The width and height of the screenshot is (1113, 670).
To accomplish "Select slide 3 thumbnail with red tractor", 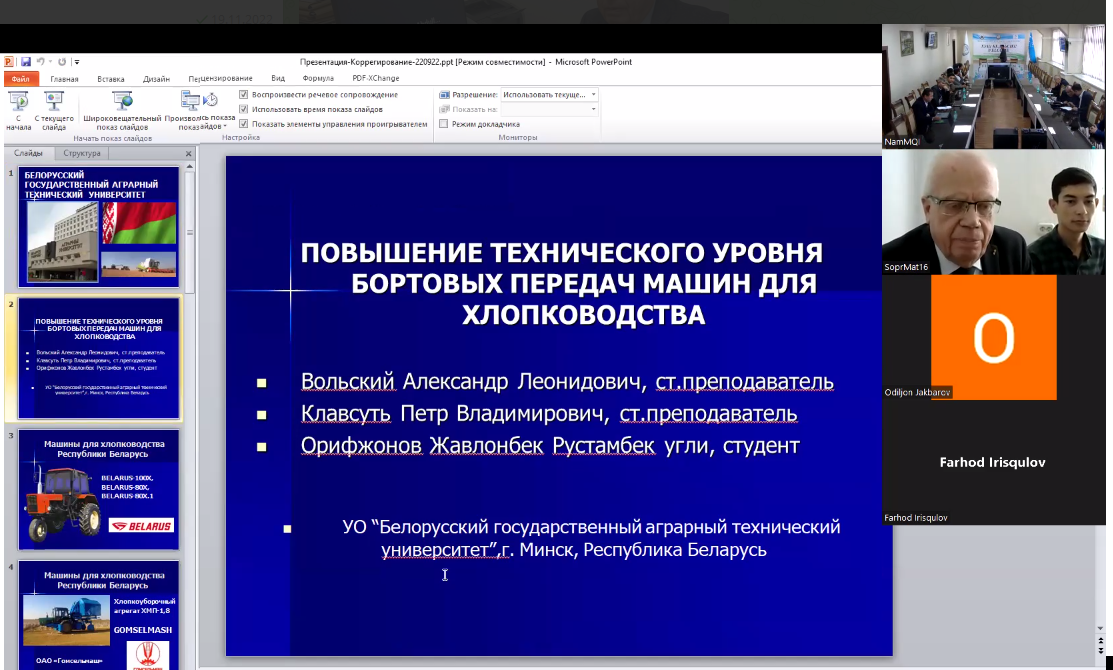I will 98,490.
